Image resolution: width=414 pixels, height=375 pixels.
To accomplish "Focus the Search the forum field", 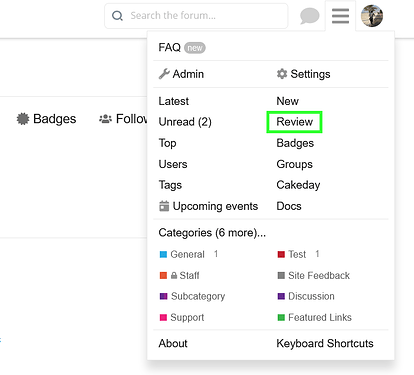I will (x=196, y=16).
